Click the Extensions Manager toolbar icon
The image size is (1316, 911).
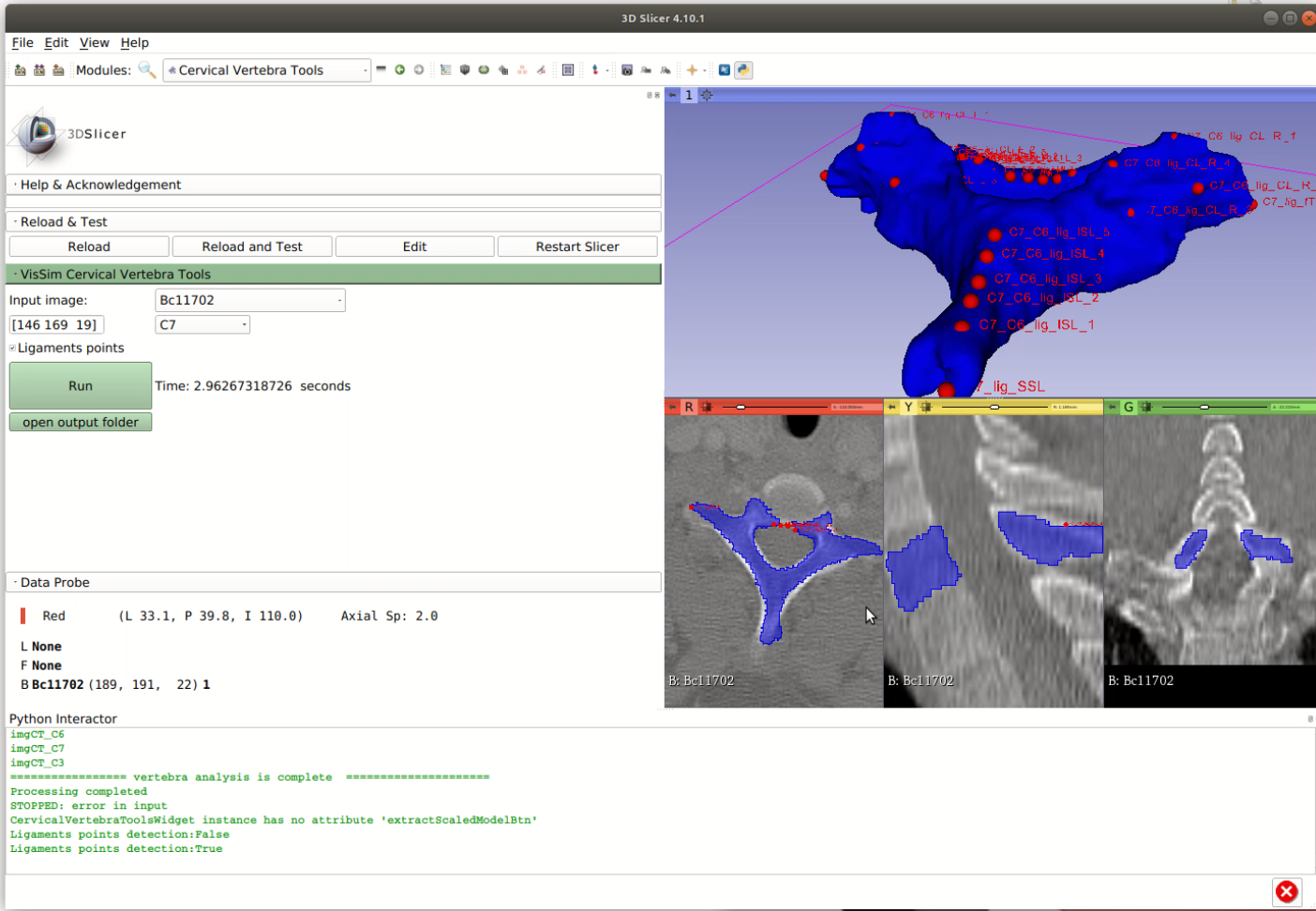pyautogui.click(x=725, y=70)
